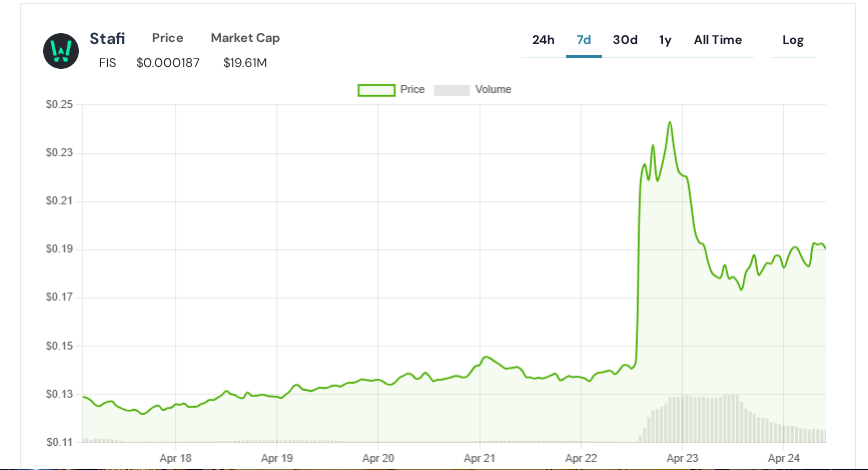The image size is (868, 470).
Task: Switch chart to 24h range
Action: 543,40
